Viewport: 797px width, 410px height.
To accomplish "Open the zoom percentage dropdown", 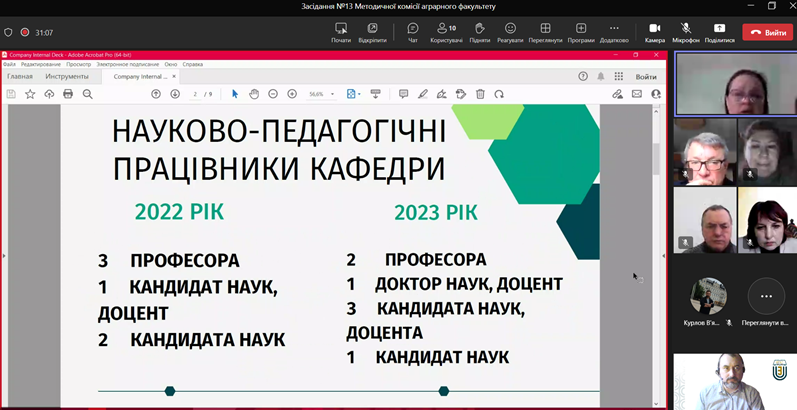I will (321, 93).
